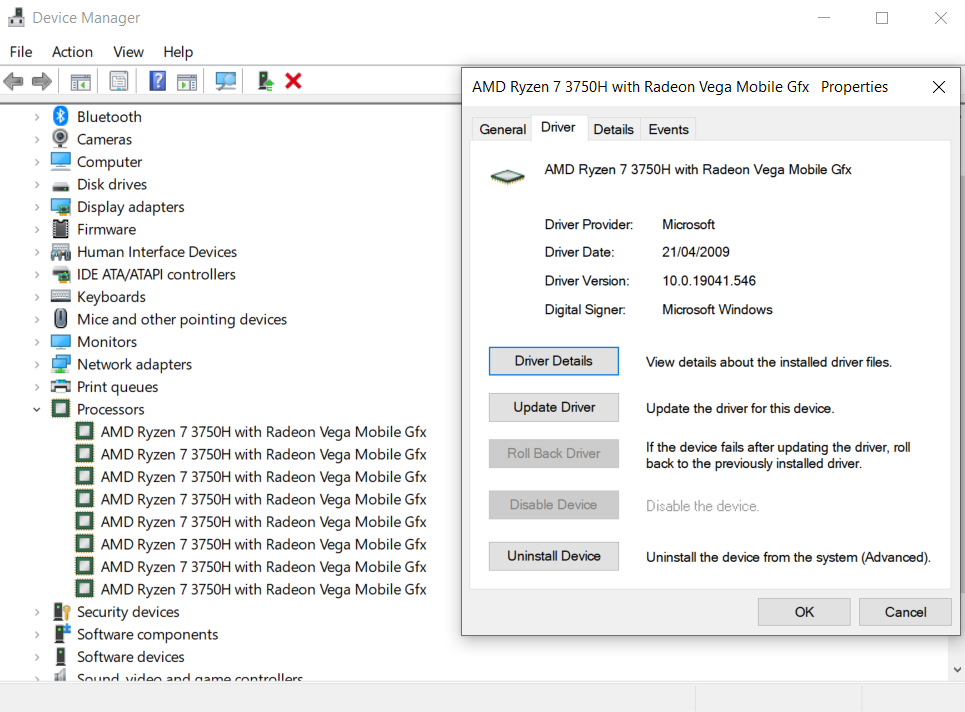Open the View menu

[128, 52]
